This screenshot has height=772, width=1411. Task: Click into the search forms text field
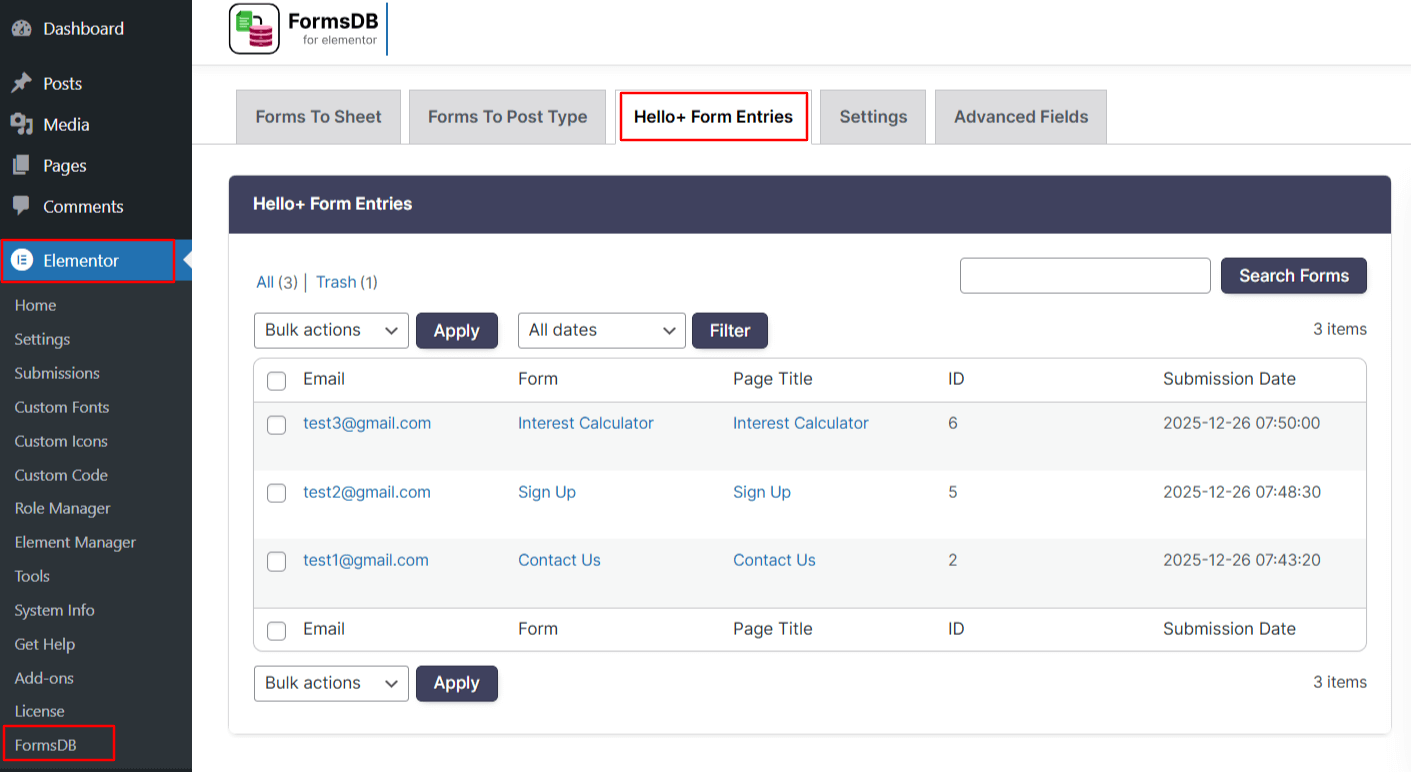click(1085, 276)
